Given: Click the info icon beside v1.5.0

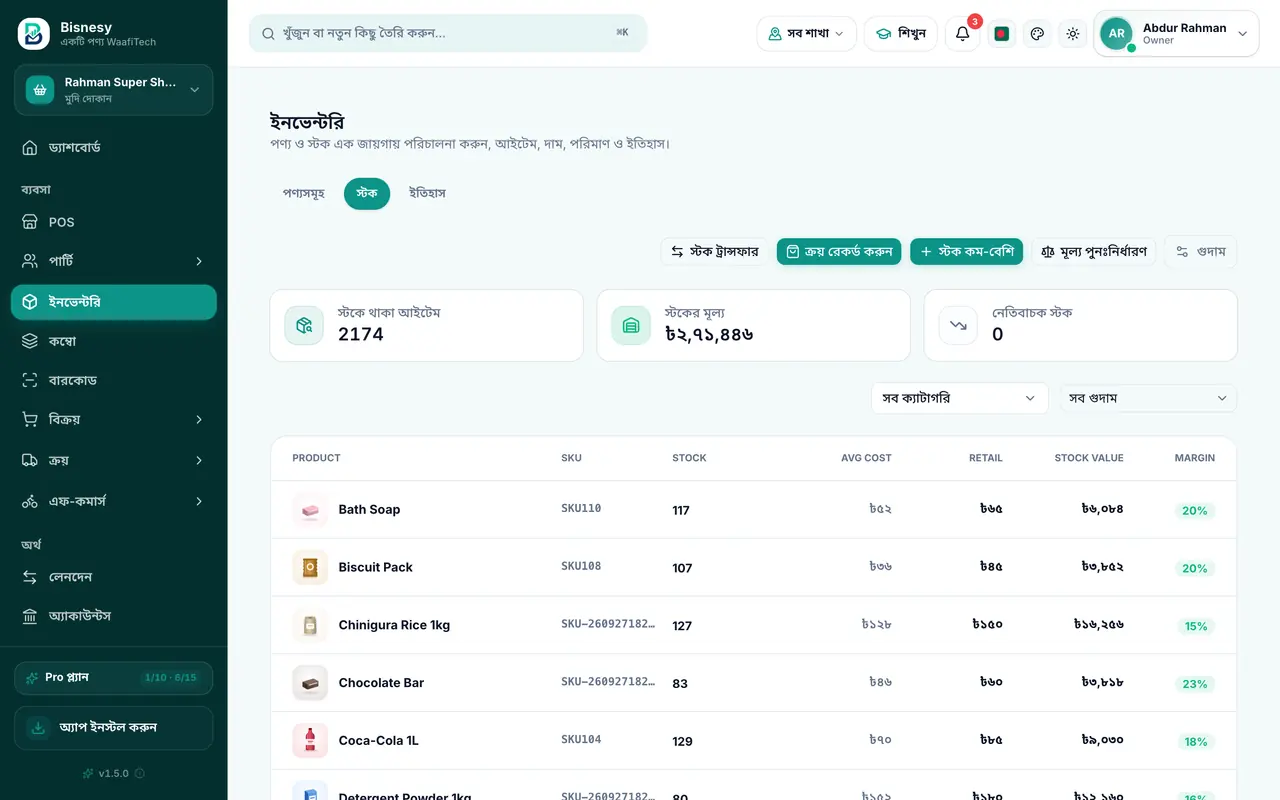Looking at the screenshot, I should (x=140, y=773).
